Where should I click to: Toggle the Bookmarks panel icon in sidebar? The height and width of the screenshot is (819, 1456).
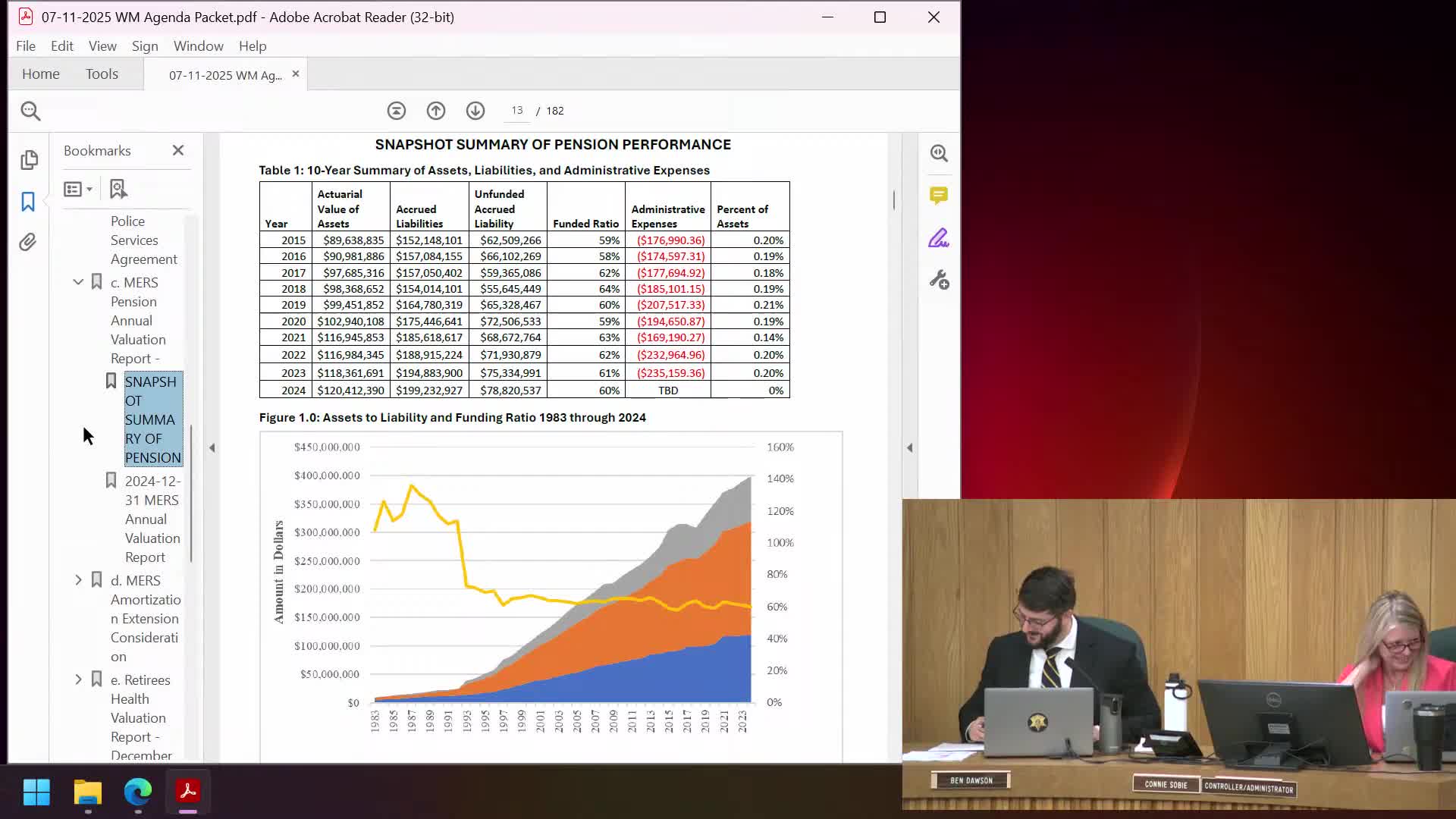point(28,201)
